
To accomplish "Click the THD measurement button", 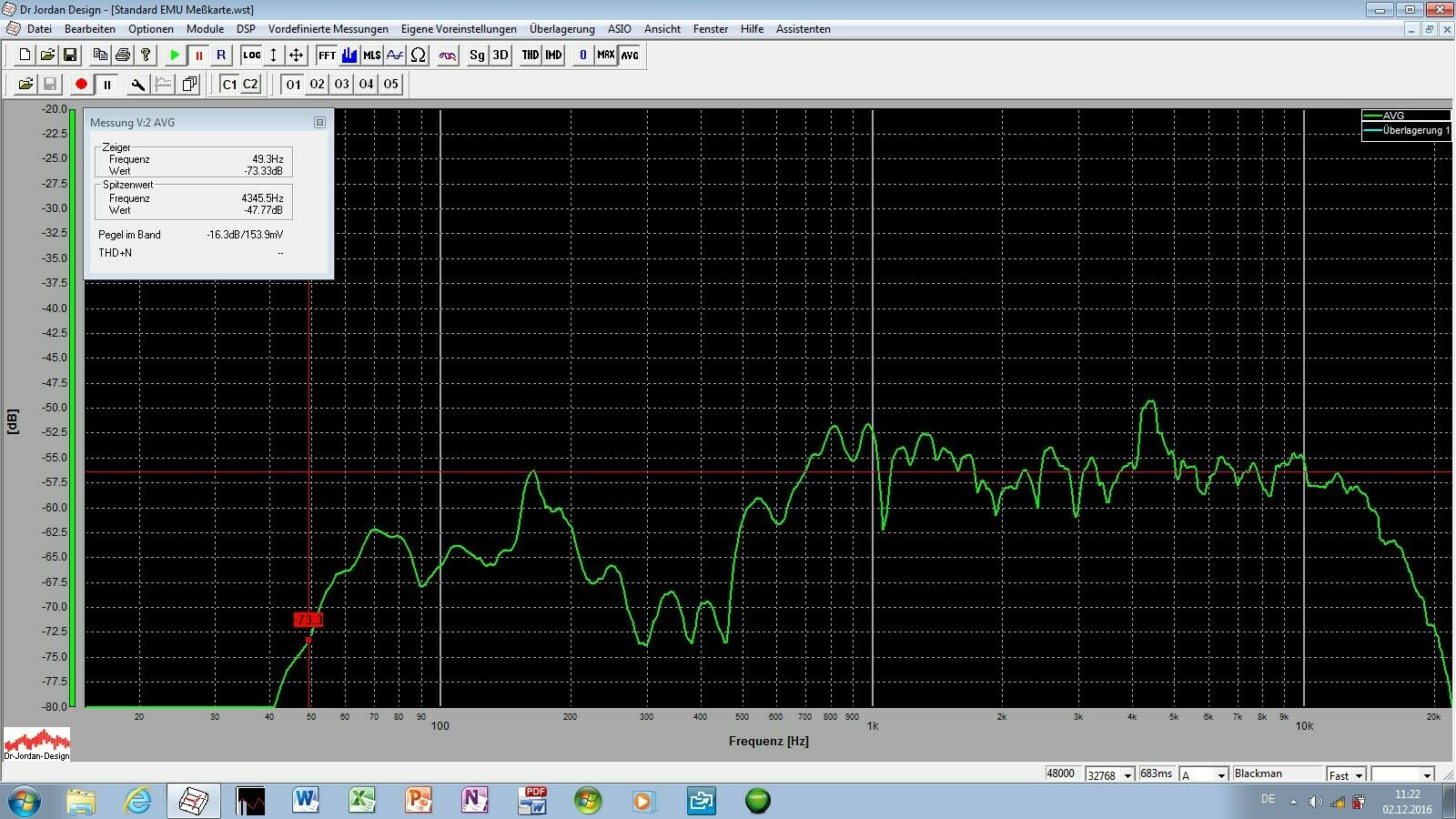I will [x=531, y=56].
